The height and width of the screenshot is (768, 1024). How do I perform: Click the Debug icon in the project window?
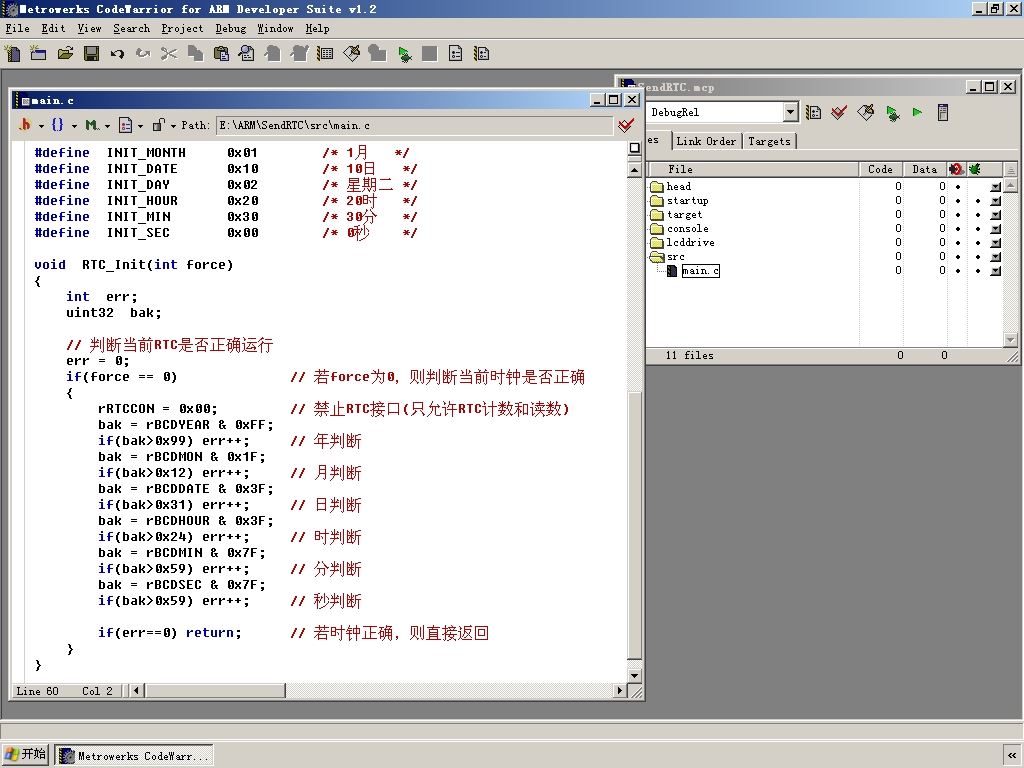(892, 113)
